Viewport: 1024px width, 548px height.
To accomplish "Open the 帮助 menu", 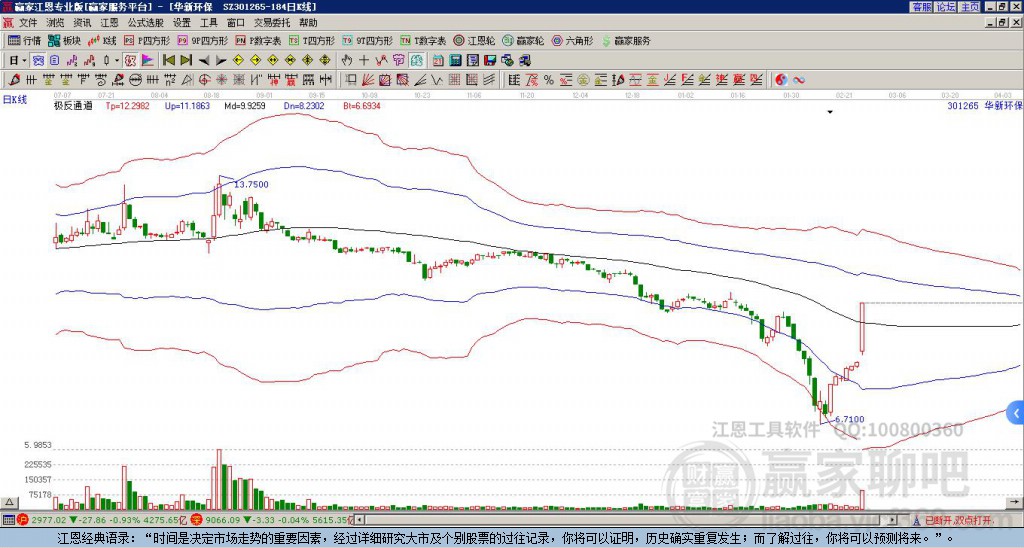I will (x=308, y=23).
